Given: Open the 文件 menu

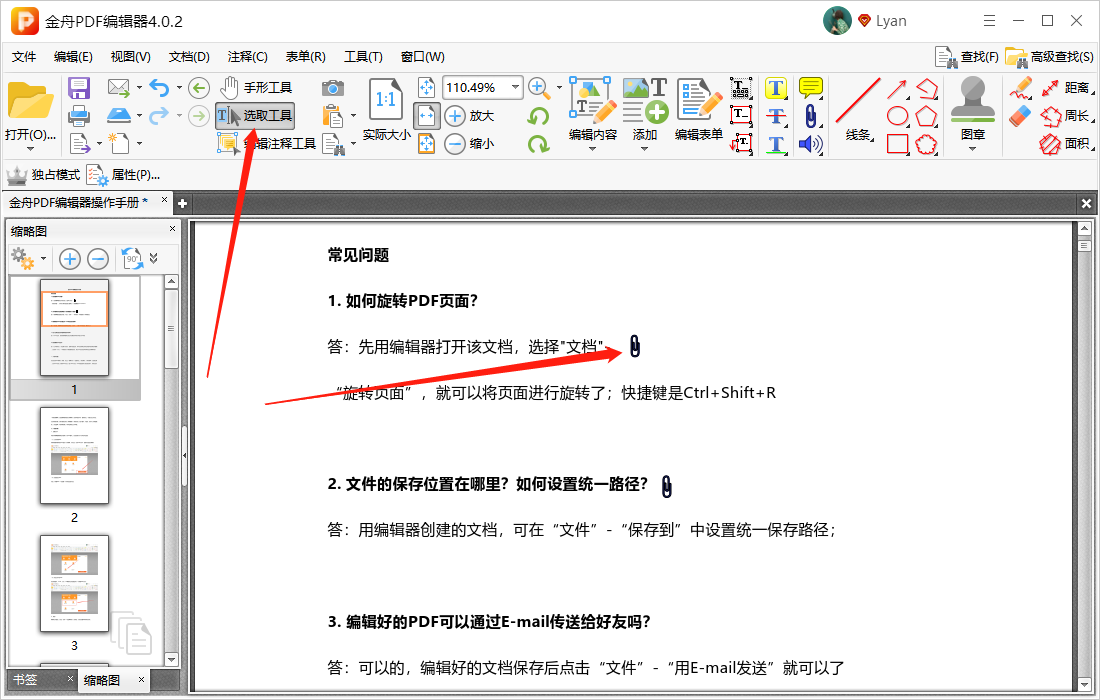Looking at the screenshot, I should tap(24, 57).
